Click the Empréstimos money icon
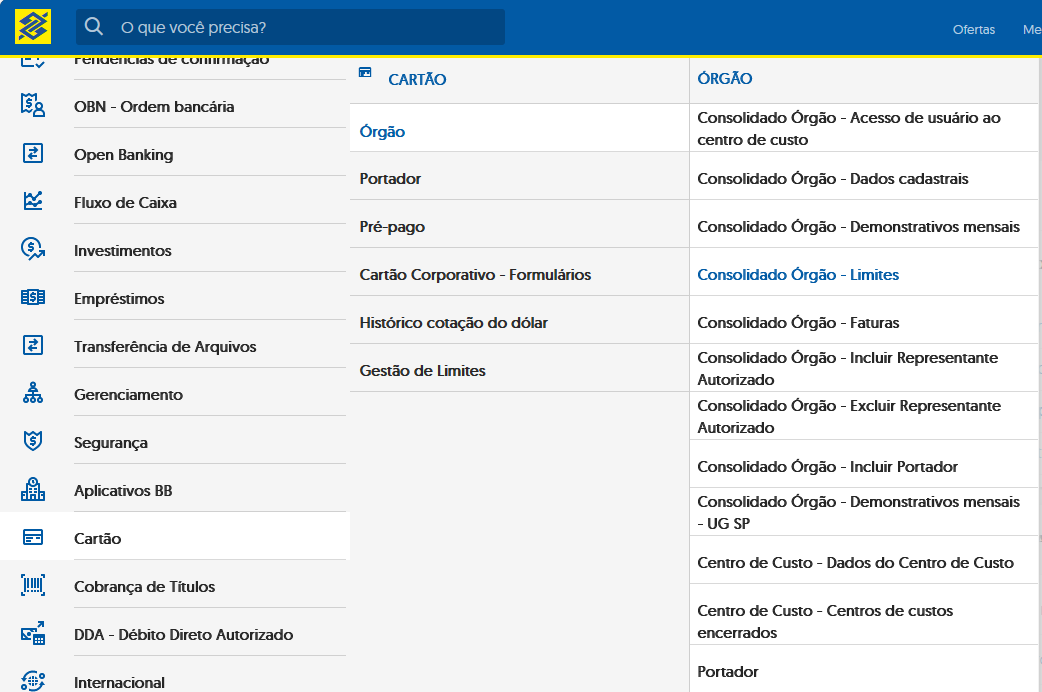The image size is (1042, 692). click(33, 297)
